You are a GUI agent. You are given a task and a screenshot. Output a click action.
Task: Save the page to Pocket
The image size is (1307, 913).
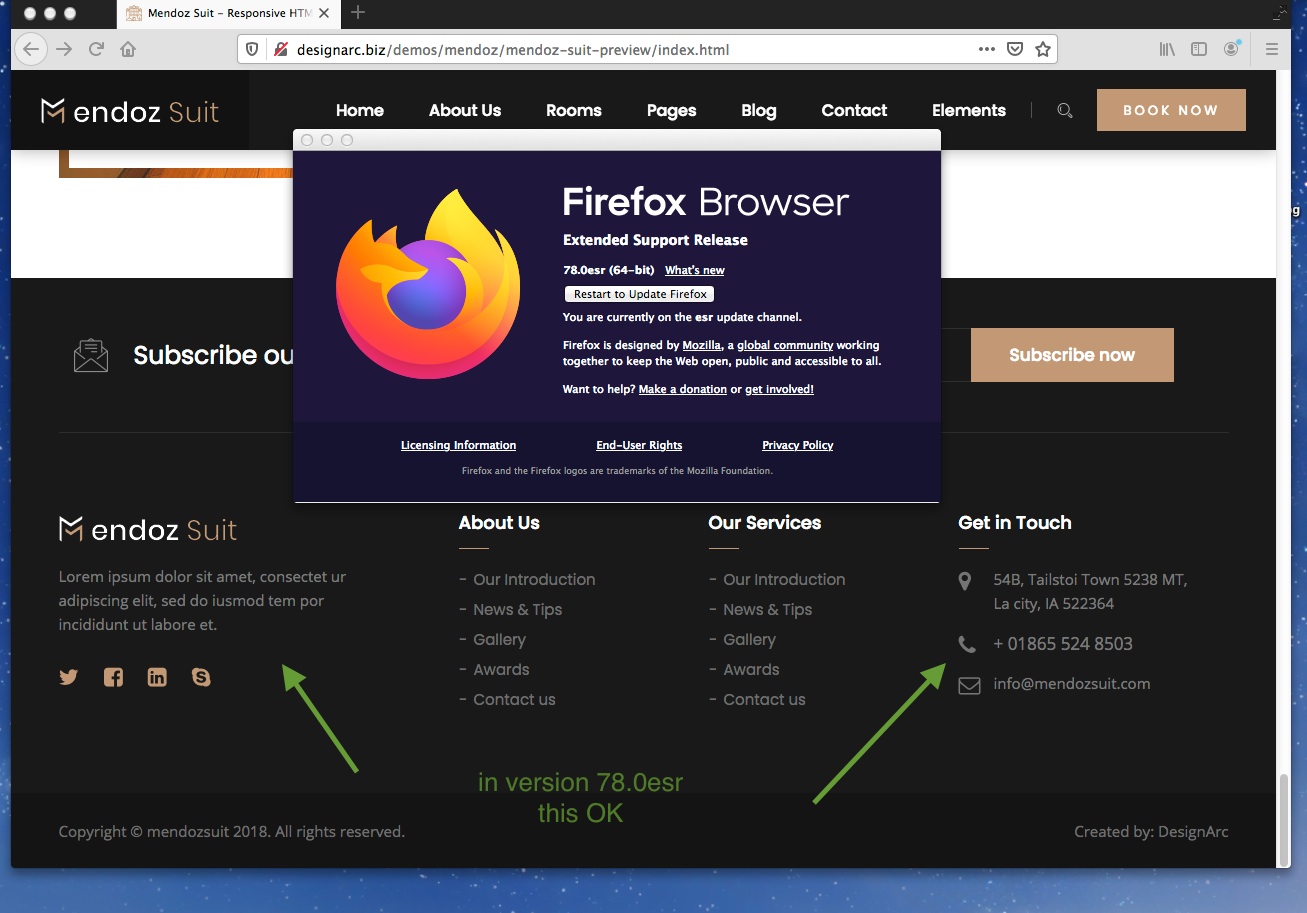(x=1015, y=49)
